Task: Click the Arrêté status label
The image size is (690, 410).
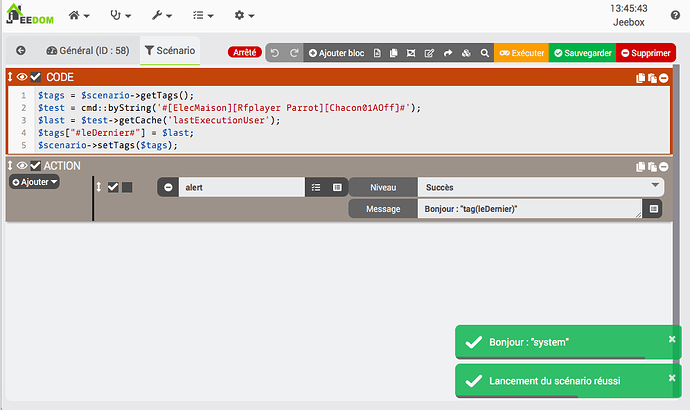Action: point(245,52)
